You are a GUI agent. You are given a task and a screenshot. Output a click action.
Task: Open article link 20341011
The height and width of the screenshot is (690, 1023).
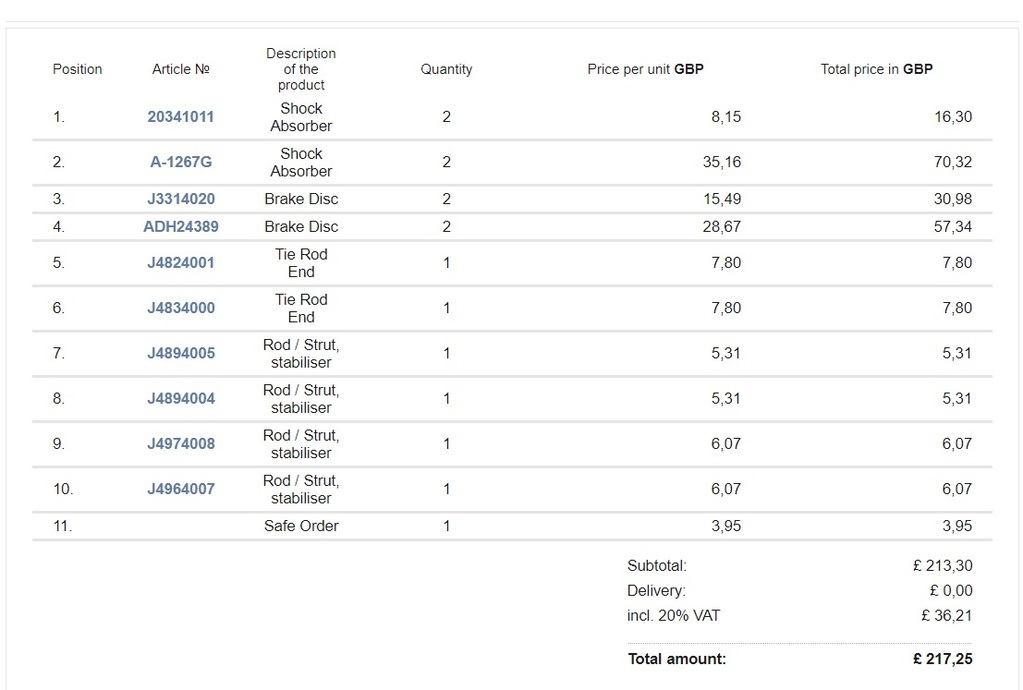(181, 117)
